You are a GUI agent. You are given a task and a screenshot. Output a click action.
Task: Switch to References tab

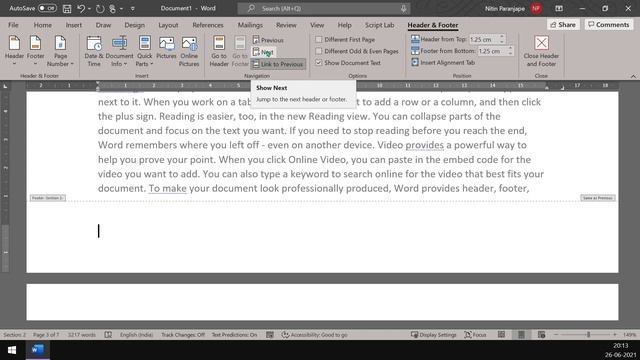(x=208, y=25)
